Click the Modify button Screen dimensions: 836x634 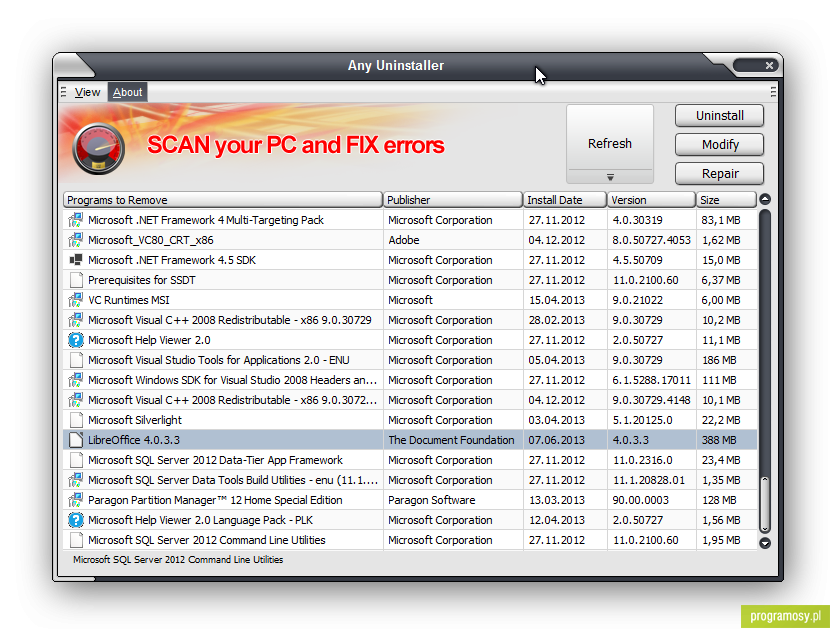coord(719,145)
